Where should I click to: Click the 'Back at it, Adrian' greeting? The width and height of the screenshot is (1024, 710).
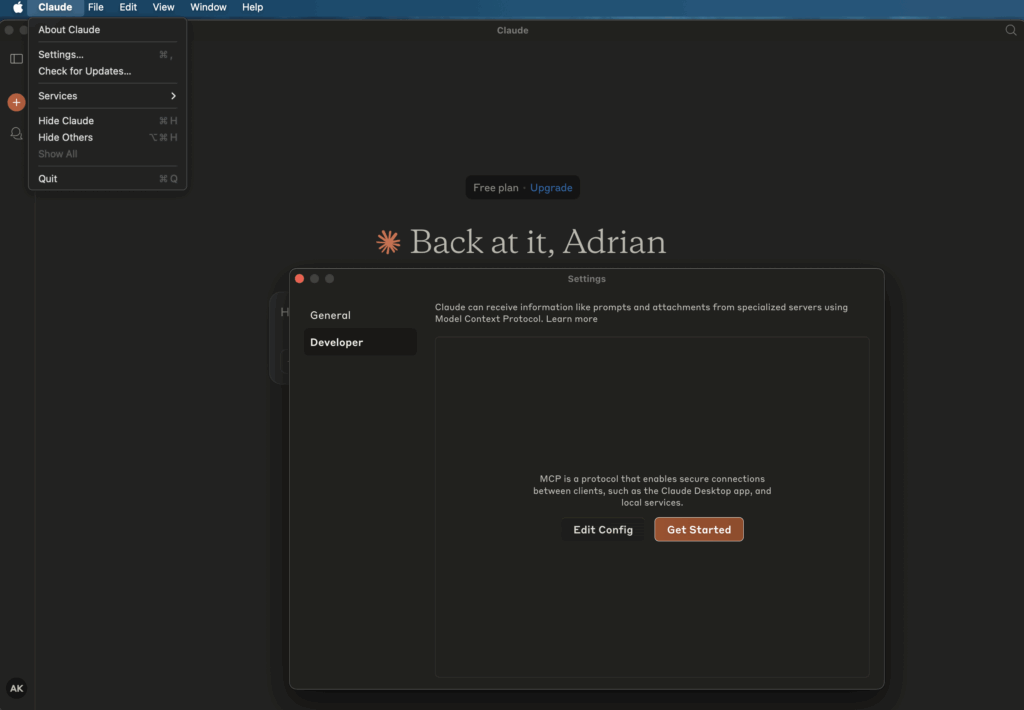coord(537,242)
